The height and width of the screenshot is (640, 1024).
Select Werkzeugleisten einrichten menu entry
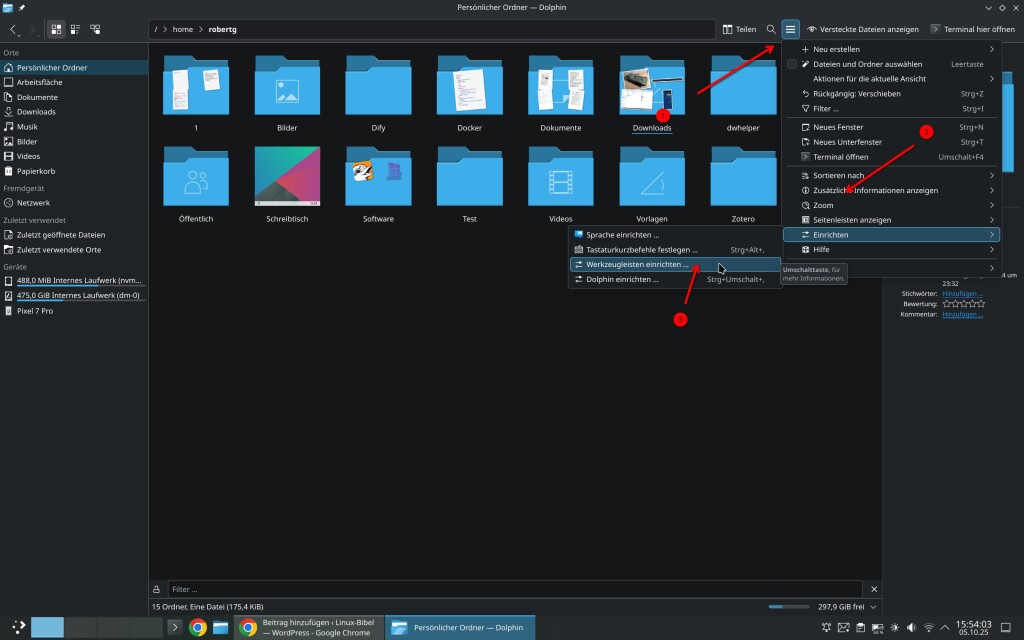pyautogui.click(x=637, y=265)
